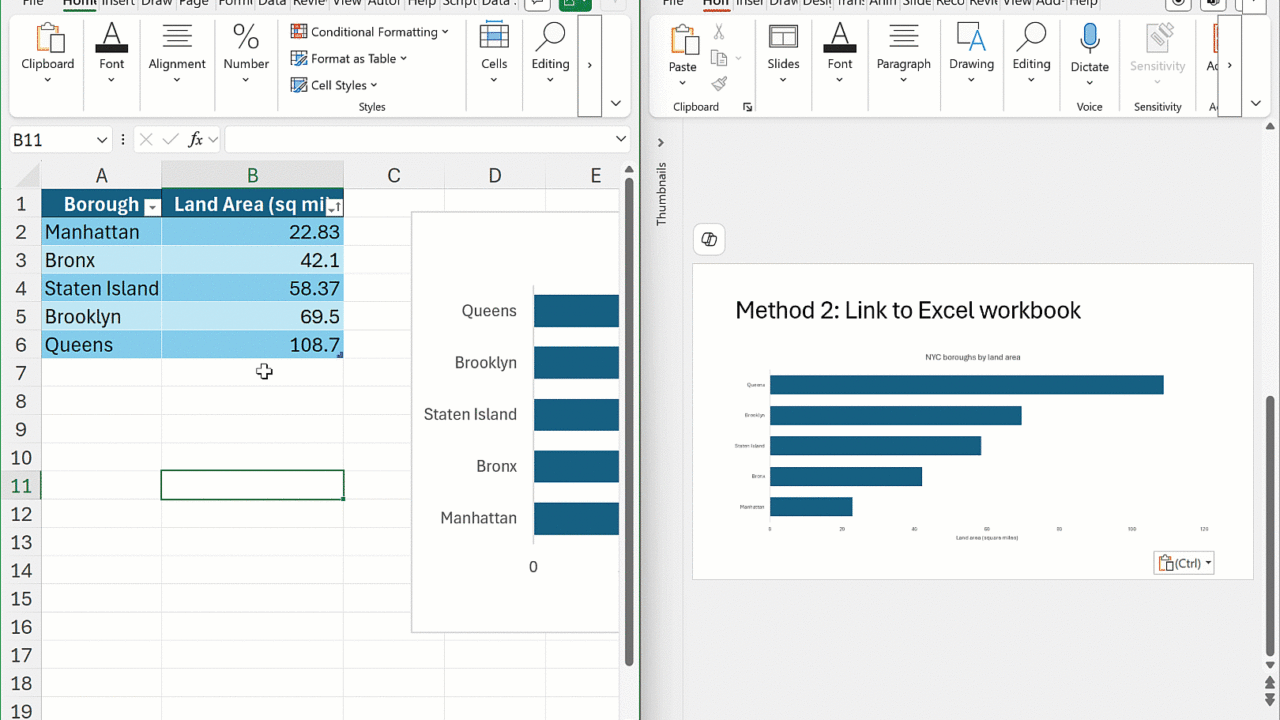Screen dimensions: 1280x720
Task: Expand the Thumbnails pane in PowerPoint
Action: pos(661,143)
